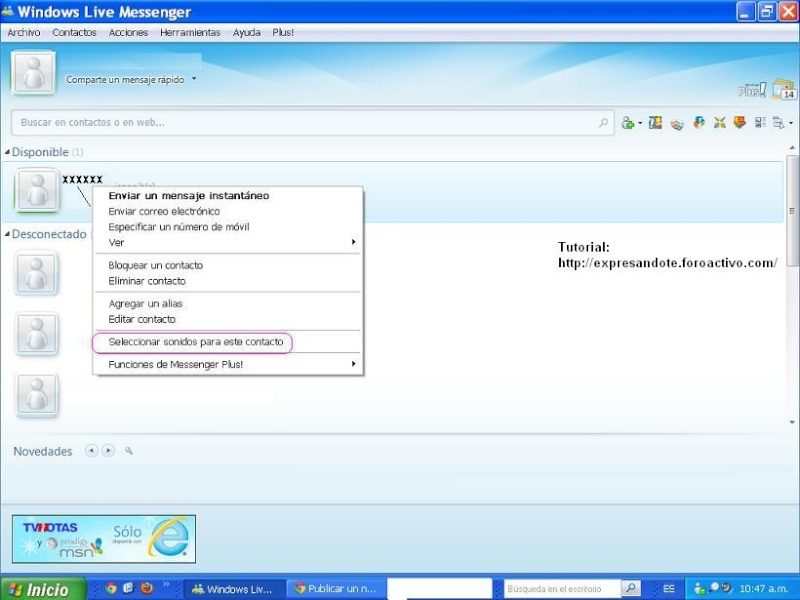Open the Acciones menu
The image size is (800, 600).
click(128, 33)
